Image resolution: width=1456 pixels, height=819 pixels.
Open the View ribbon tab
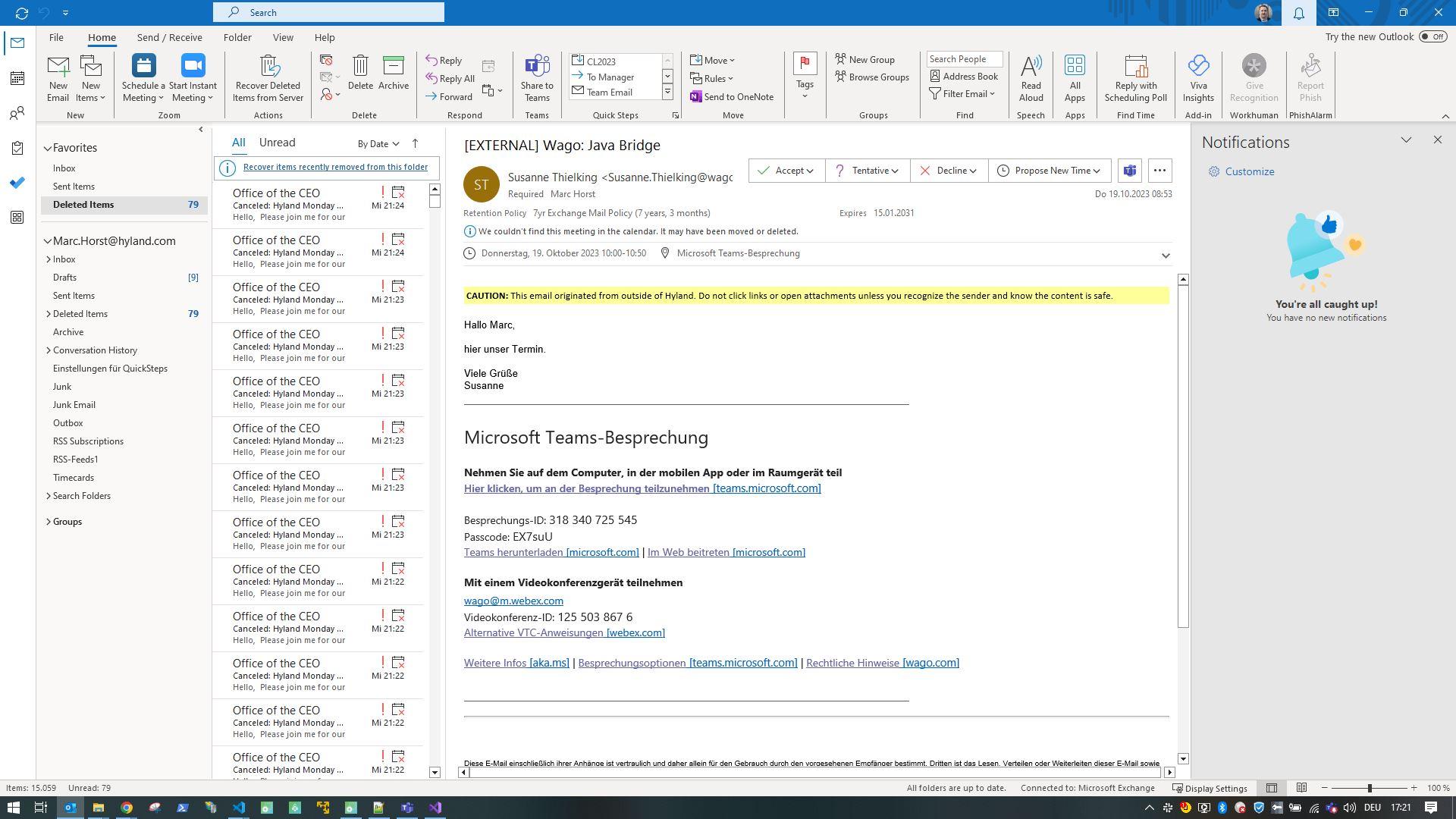coord(283,37)
